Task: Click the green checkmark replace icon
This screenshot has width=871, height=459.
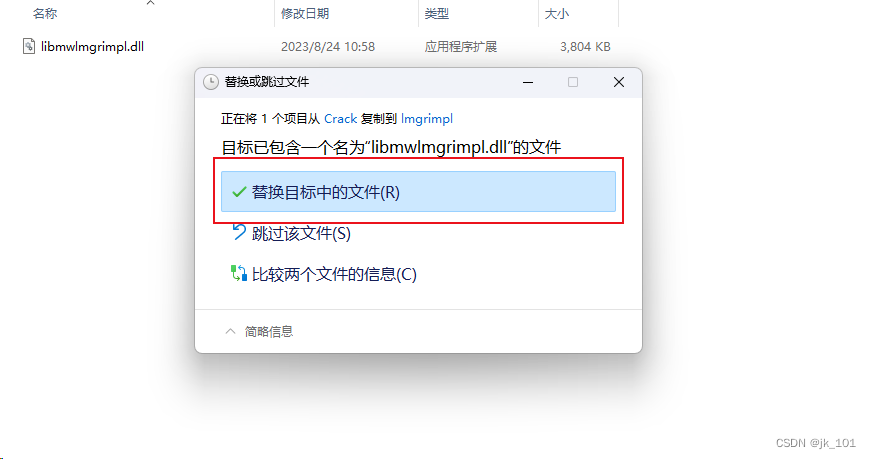Action: coord(239,192)
